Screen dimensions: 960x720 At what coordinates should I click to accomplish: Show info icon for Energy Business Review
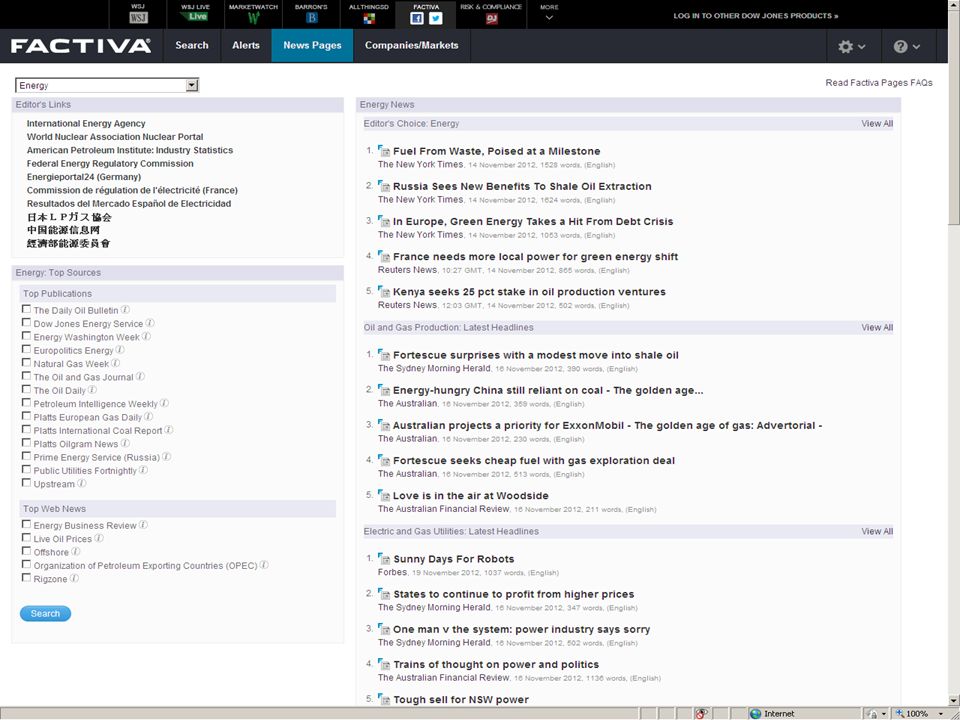(x=143, y=525)
